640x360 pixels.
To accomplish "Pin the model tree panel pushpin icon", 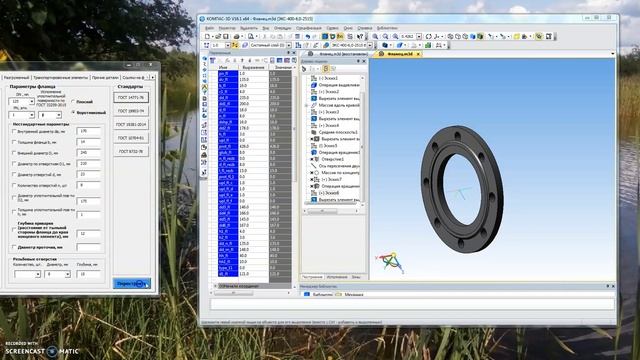I will tap(358, 61).
